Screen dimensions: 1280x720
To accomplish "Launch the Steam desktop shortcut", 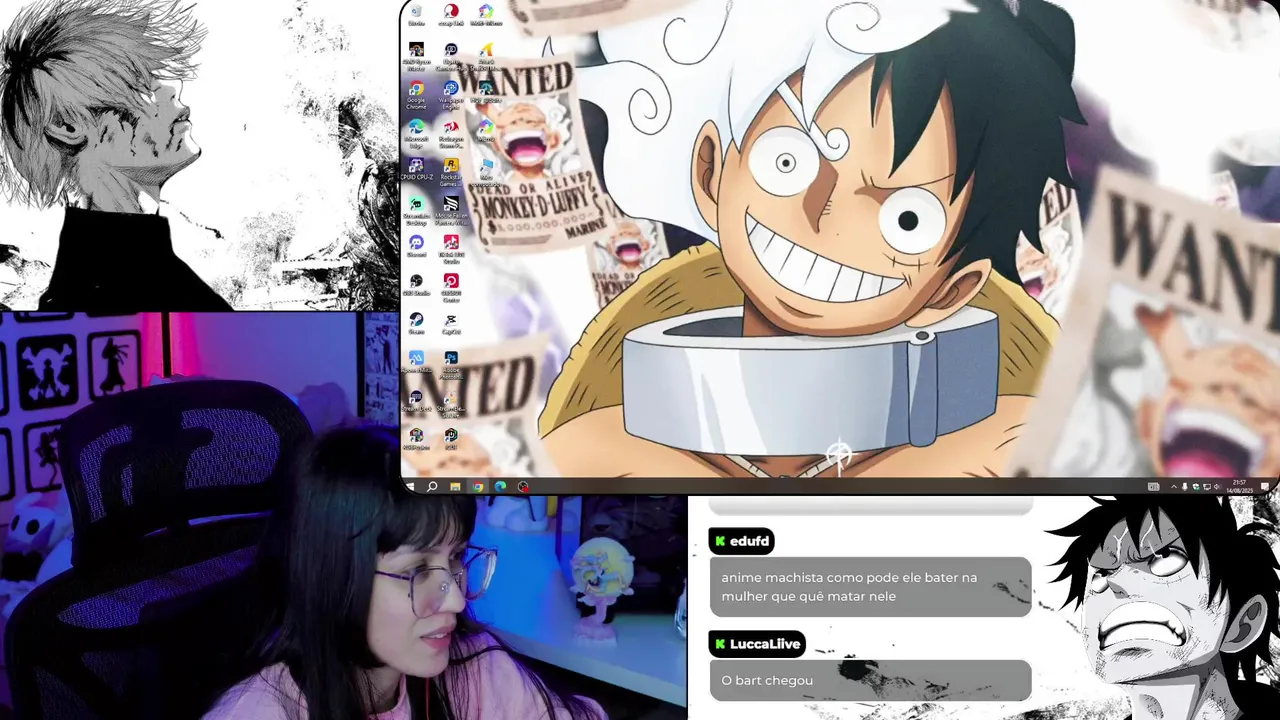I will [416, 323].
